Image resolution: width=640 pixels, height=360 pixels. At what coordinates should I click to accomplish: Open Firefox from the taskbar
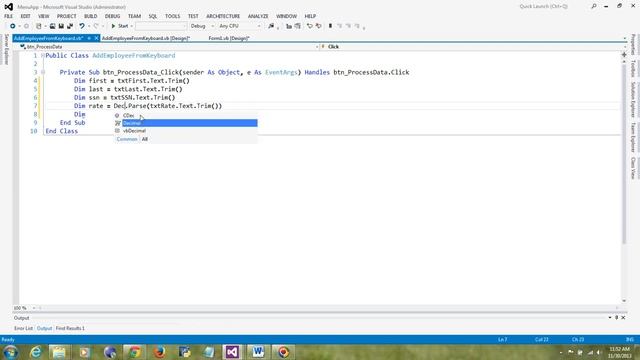pos(159,352)
